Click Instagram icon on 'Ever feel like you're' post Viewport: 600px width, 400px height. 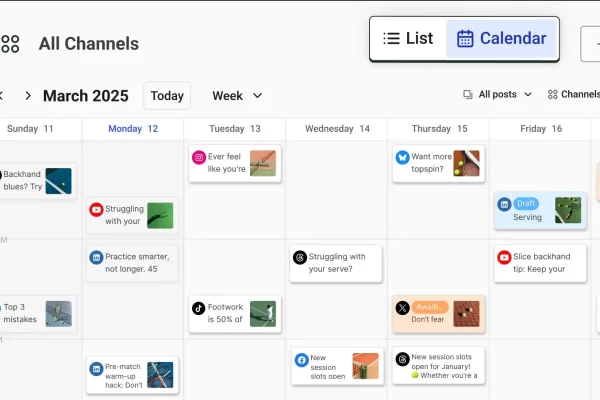click(199, 157)
